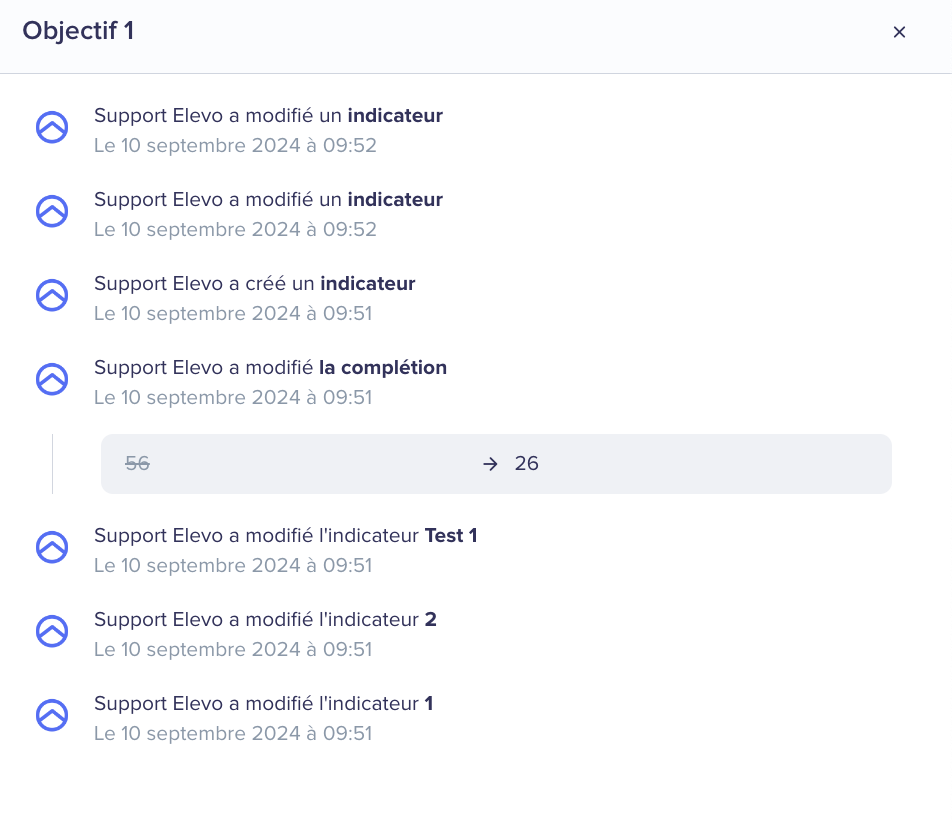The height and width of the screenshot is (820, 952).
Task: Click the Objectif 1 panel title
Action: pos(78,31)
